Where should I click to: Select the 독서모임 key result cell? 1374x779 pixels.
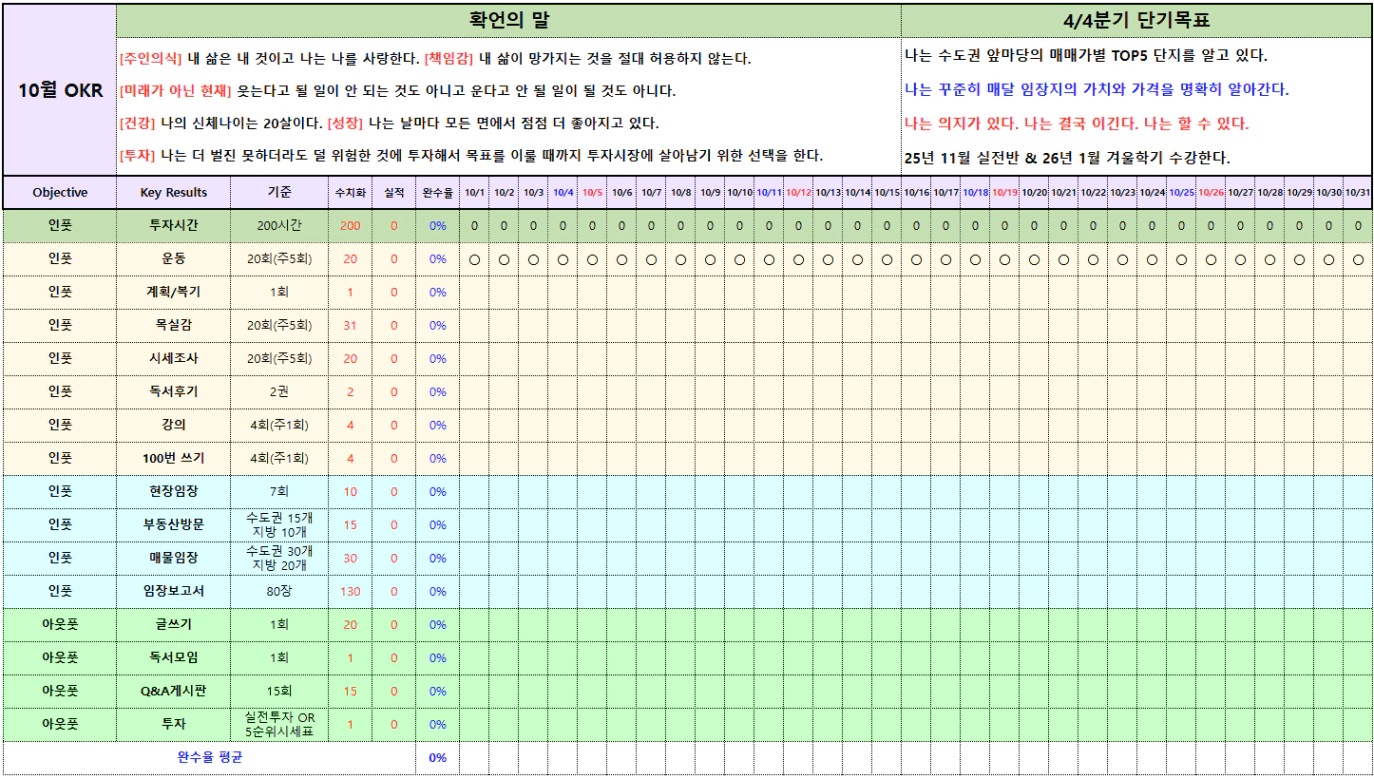point(174,657)
